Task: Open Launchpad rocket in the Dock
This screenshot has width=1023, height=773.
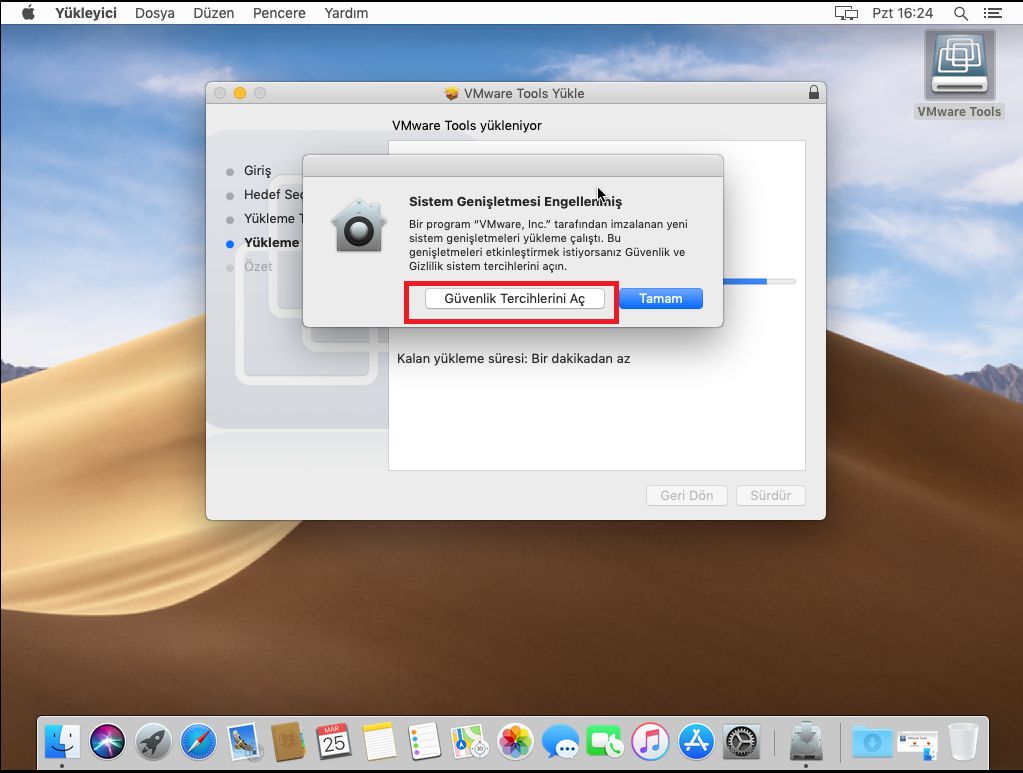Action: (x=153, y=742)
